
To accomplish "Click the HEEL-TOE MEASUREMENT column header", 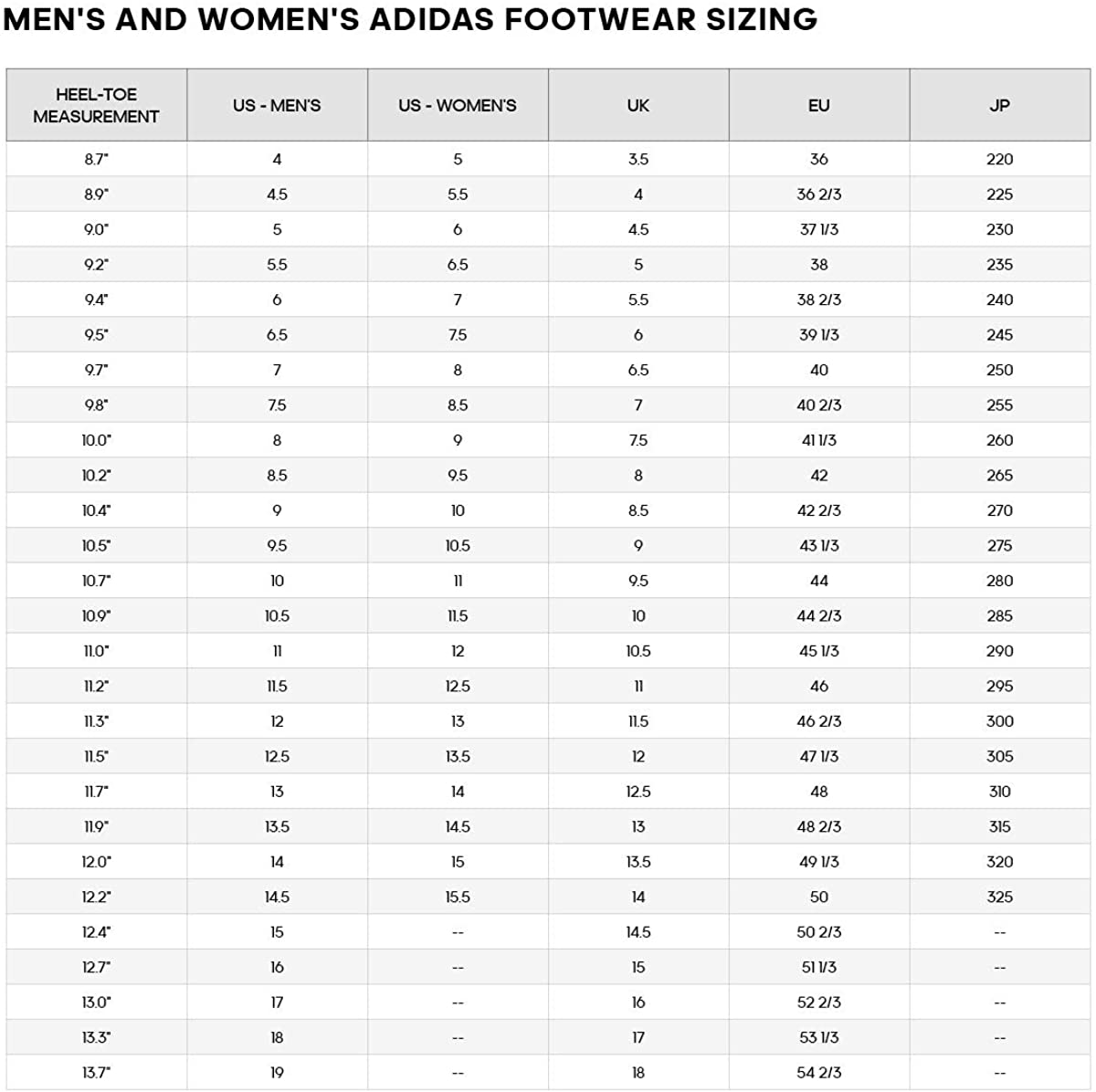I will click(x=96, y=105).
